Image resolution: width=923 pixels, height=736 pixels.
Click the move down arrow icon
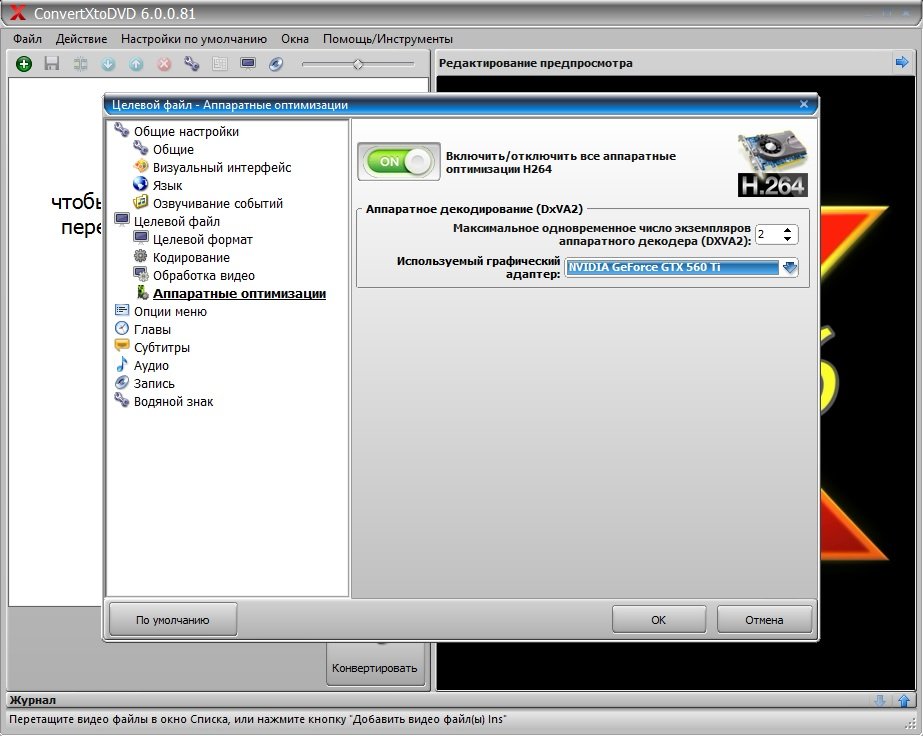(108, 64)
